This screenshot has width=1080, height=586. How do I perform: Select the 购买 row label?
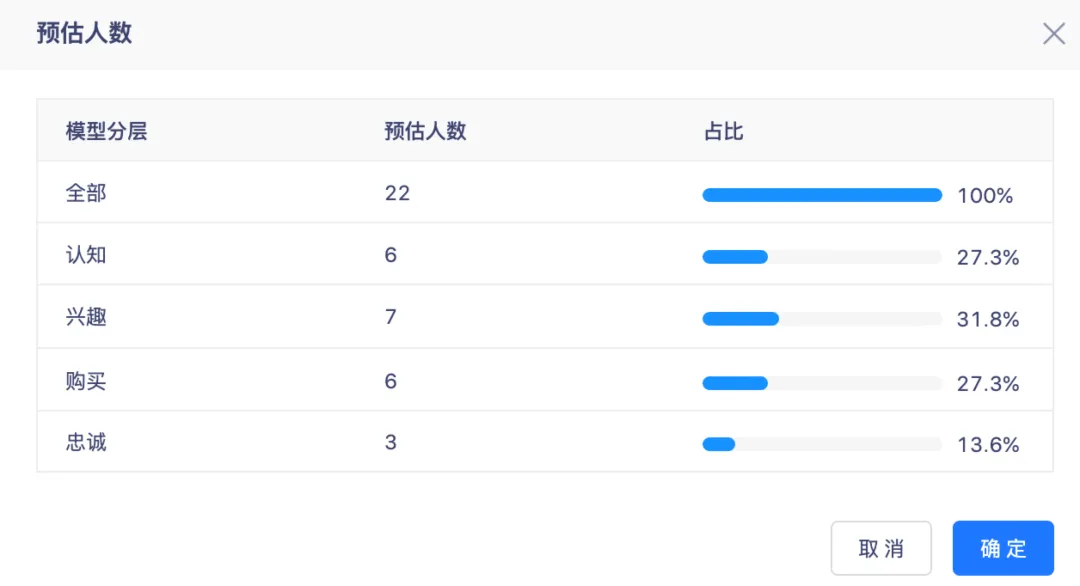[x=86, y=381]
